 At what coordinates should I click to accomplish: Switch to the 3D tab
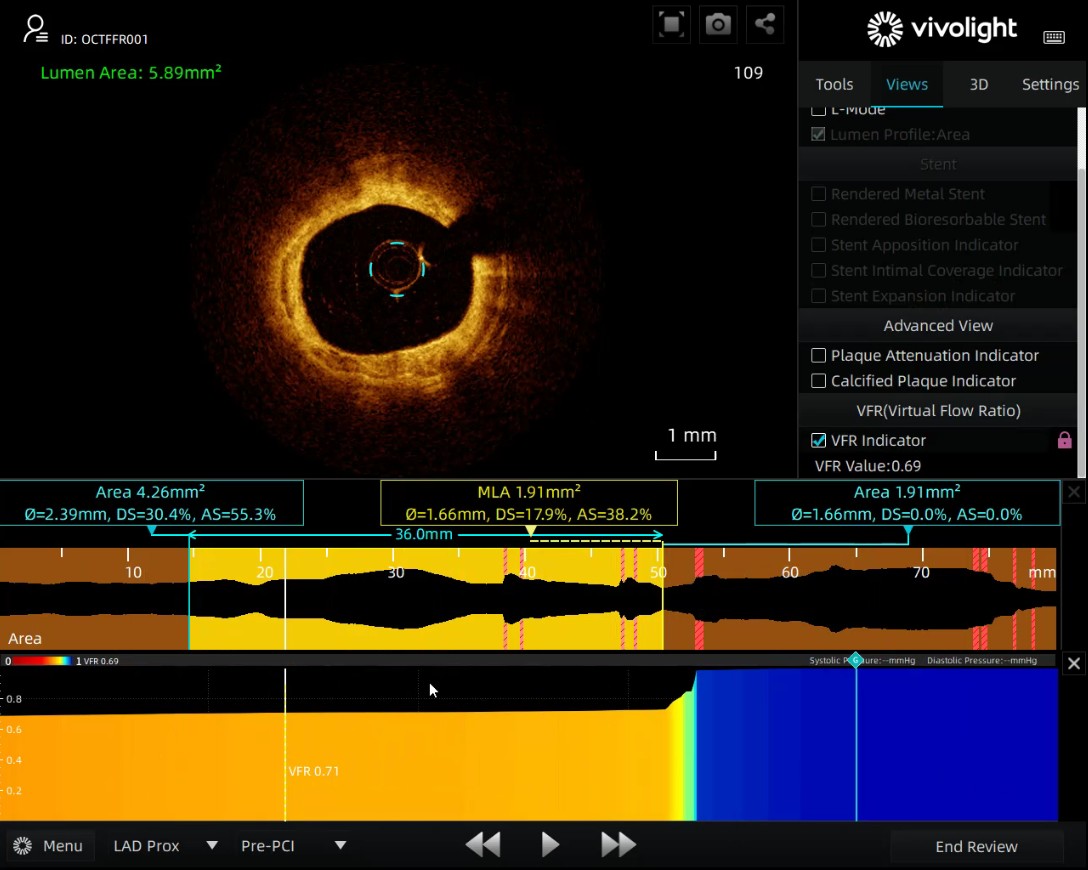(x=979, y=84)
